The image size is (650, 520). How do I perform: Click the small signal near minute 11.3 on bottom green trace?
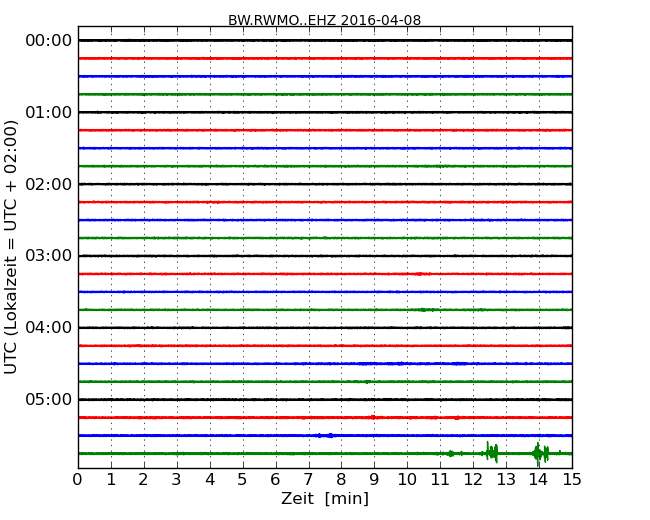click(451, 454)
